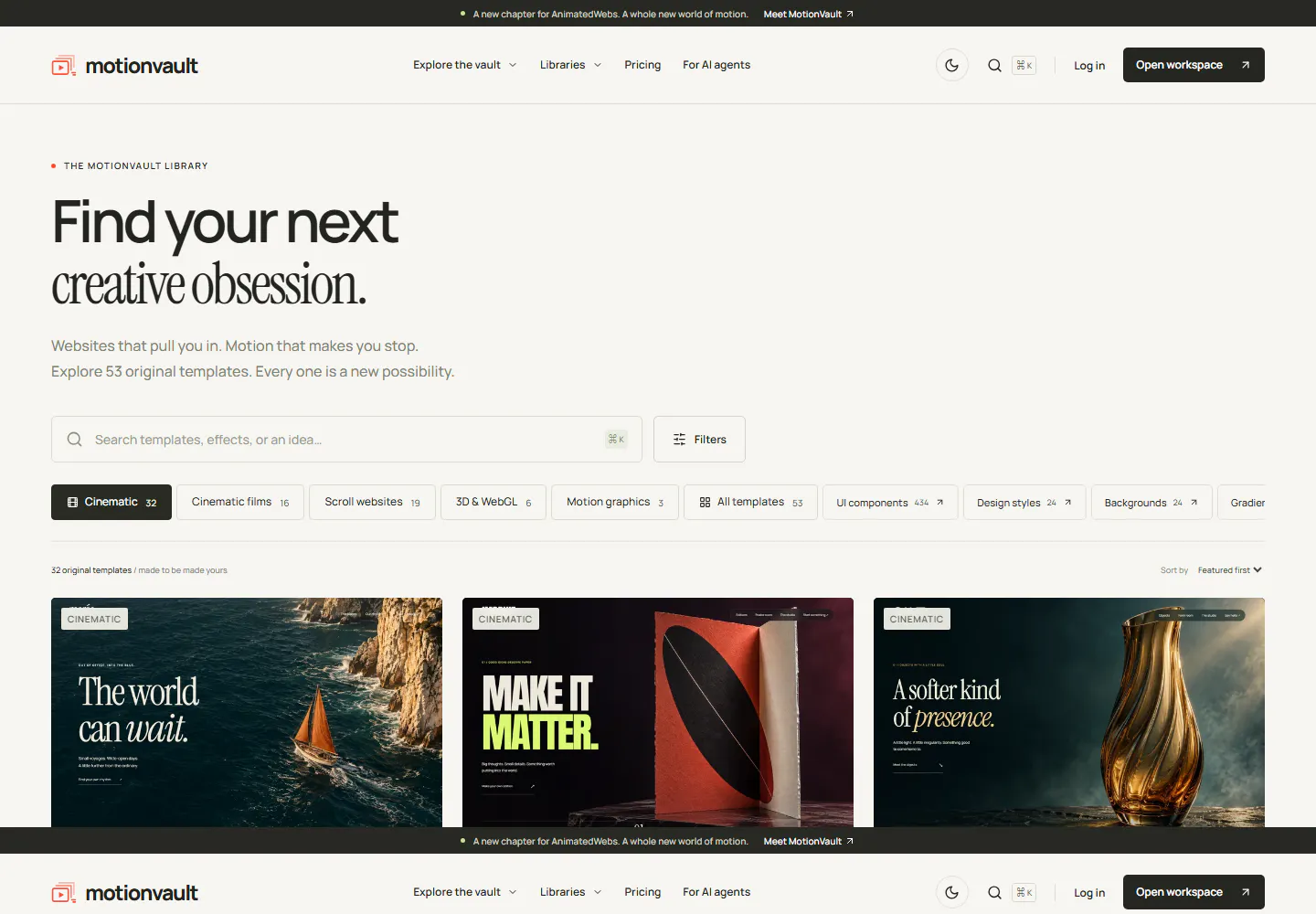The width and height of the screenshot is (1316, 914).
Task: Click Open workspace in the upper header
Action: tap(1194, 65)
